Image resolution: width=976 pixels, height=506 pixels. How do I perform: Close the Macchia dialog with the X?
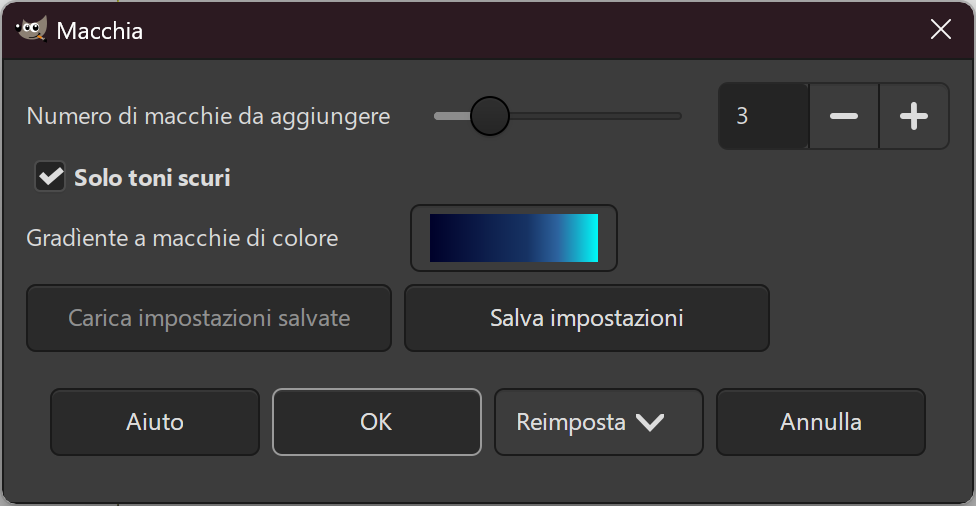pos(940,30)
